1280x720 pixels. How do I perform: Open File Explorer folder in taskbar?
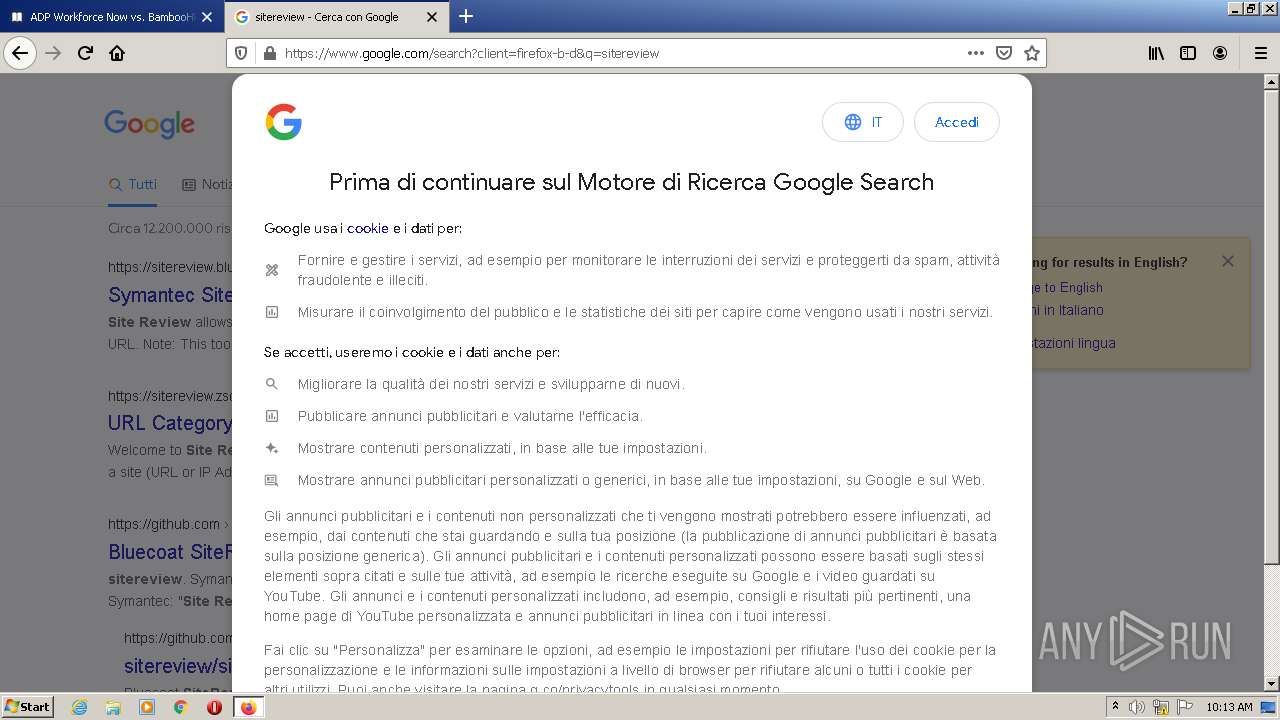113,707
